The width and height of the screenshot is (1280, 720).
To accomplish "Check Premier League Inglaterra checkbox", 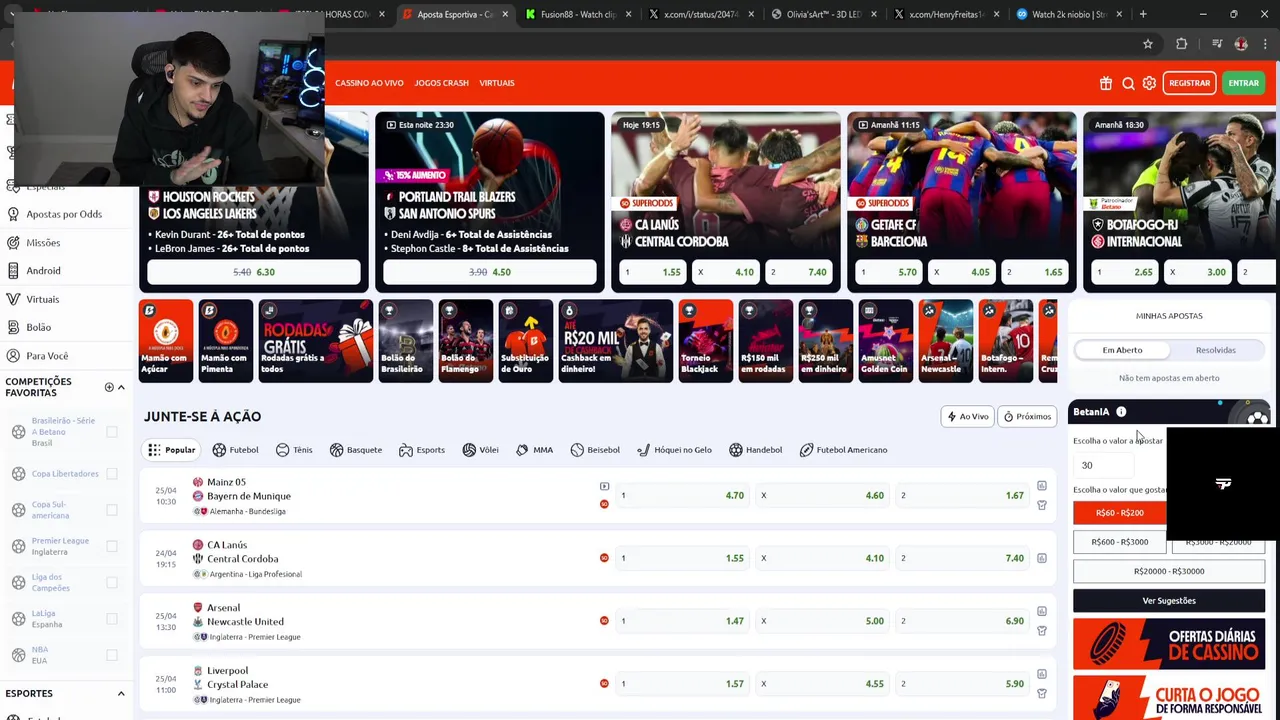I will (x=112, y=546).
